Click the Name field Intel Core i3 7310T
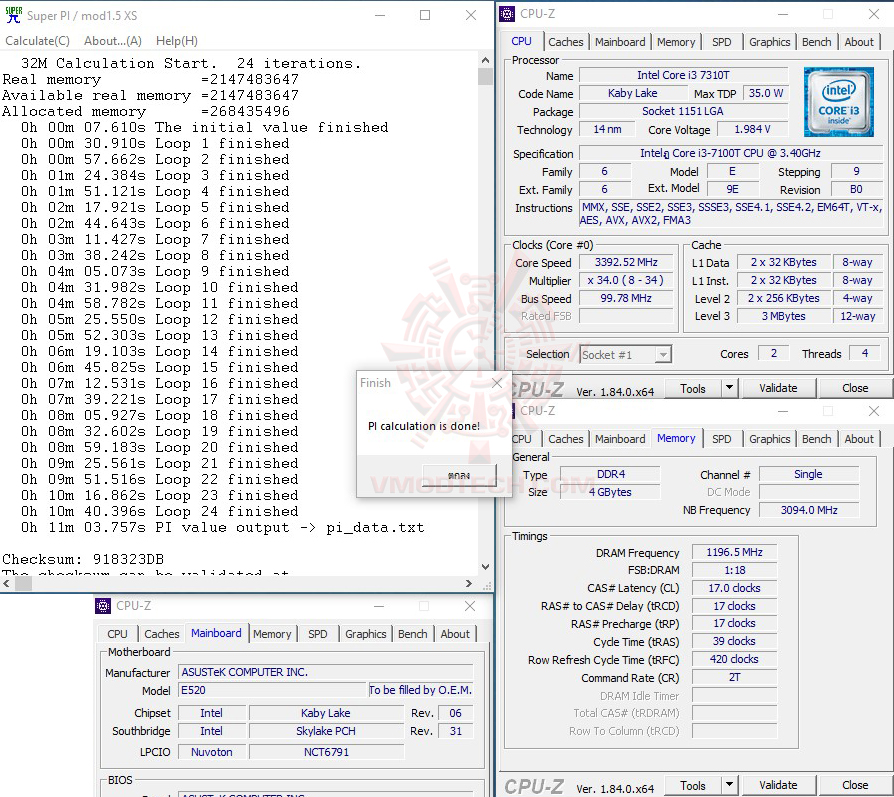 pos(683,75)
